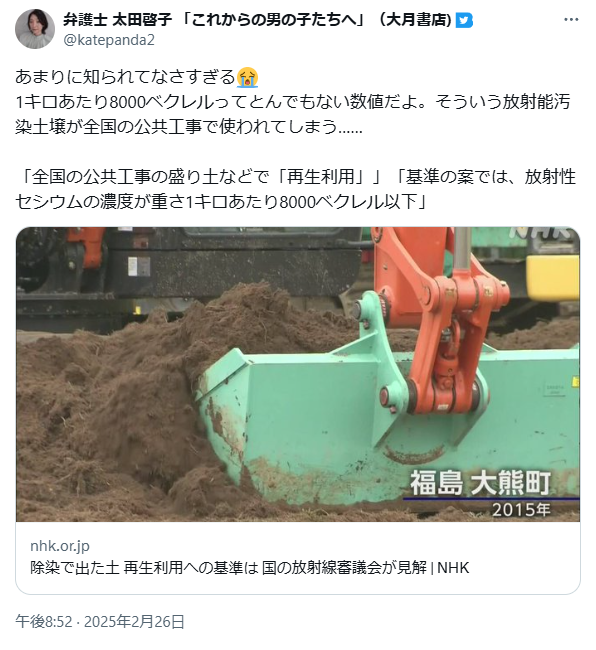Screen dimensions: 596x650
Task: Click the quoted paragraph 「全国の公共工事の盛り土などで
Action: click(x=296, y=189)
